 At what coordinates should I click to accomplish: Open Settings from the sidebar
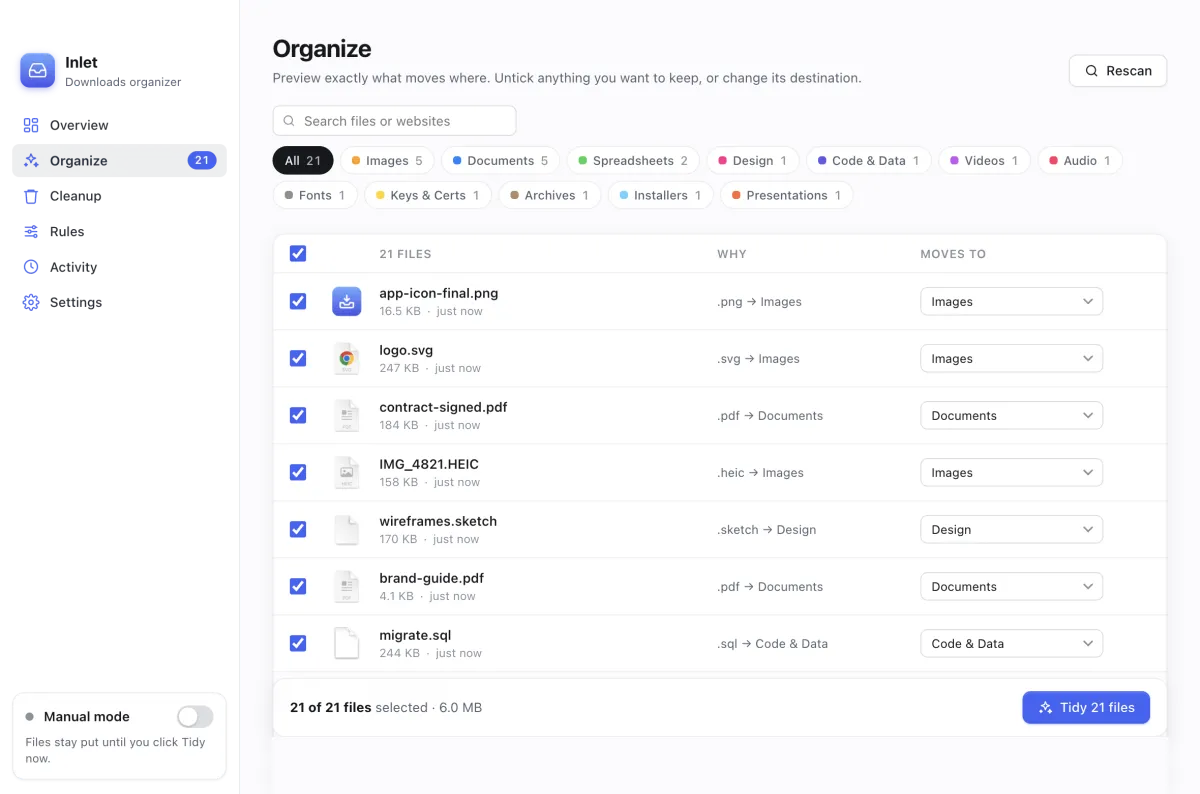[119, 302]
